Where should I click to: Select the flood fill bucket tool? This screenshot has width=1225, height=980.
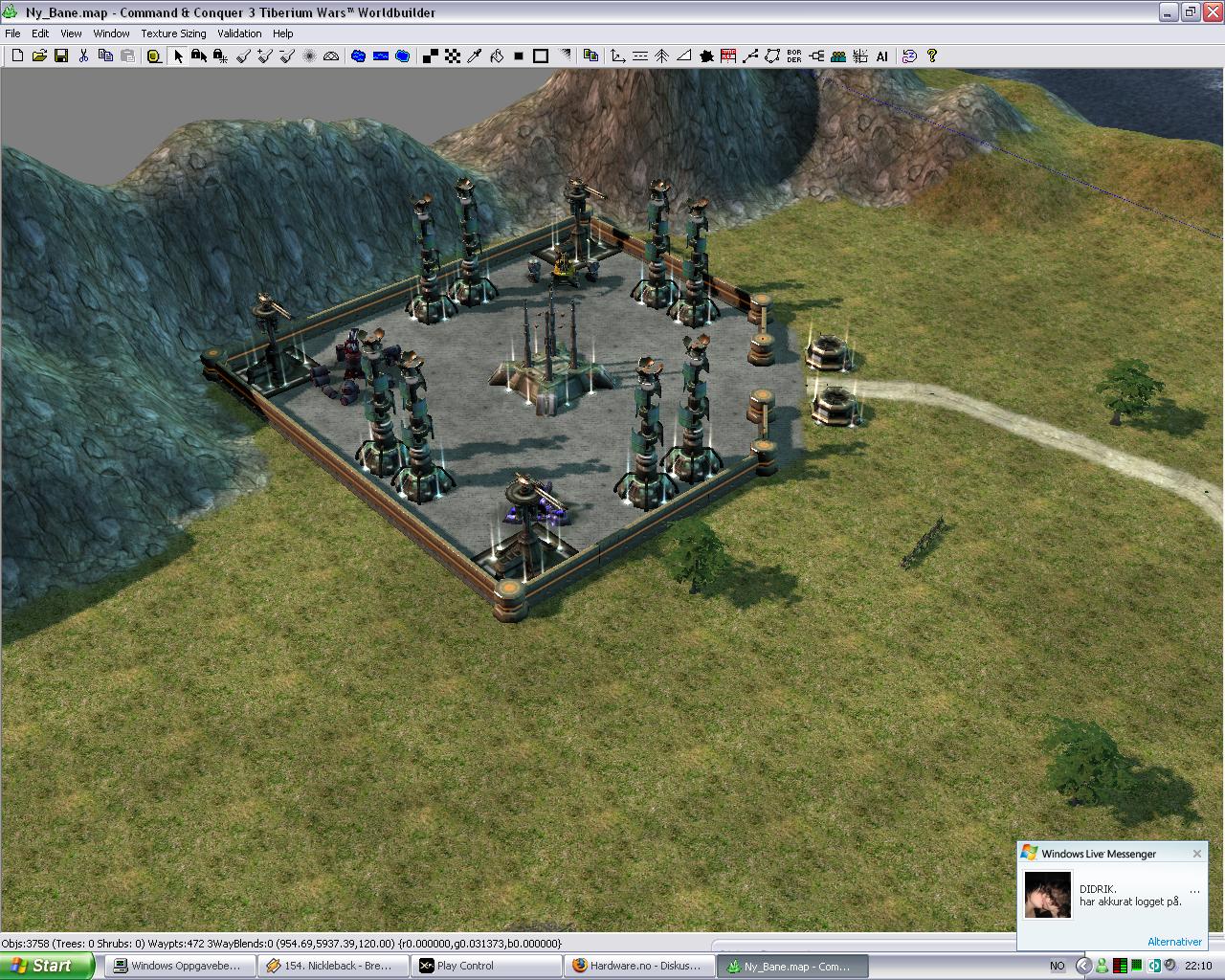coord(497,56)
